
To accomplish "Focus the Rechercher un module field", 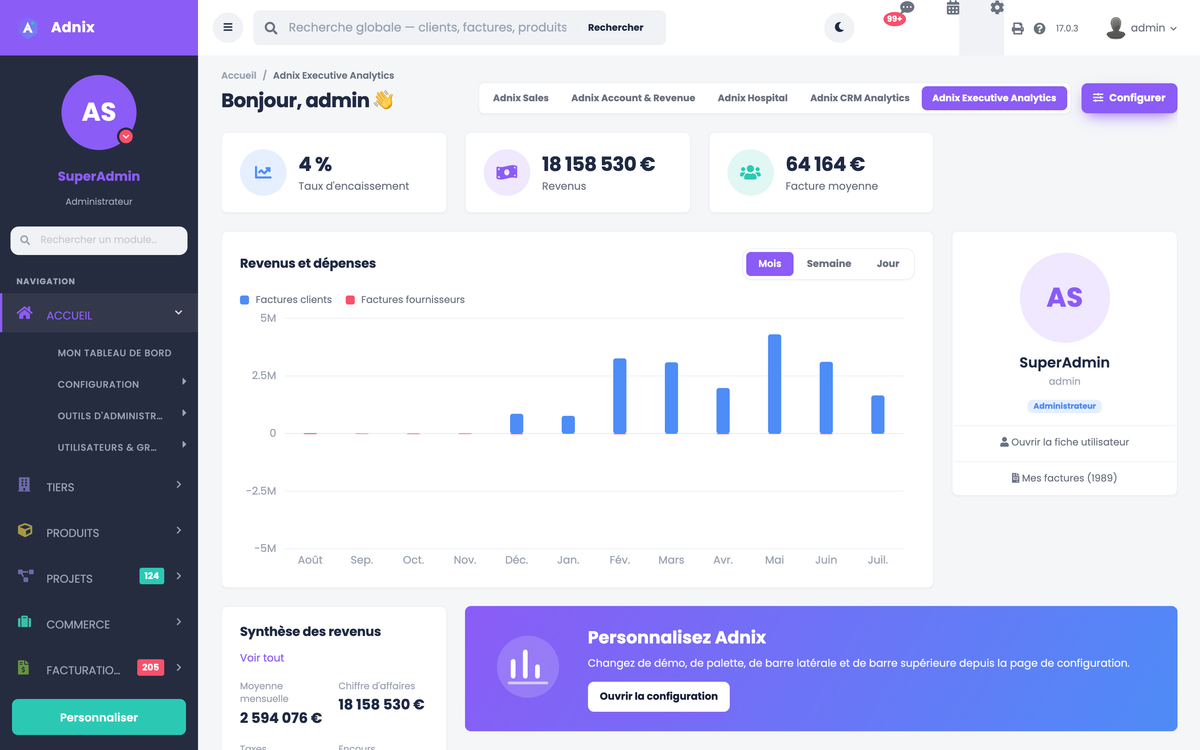I will tap(99, 240).
